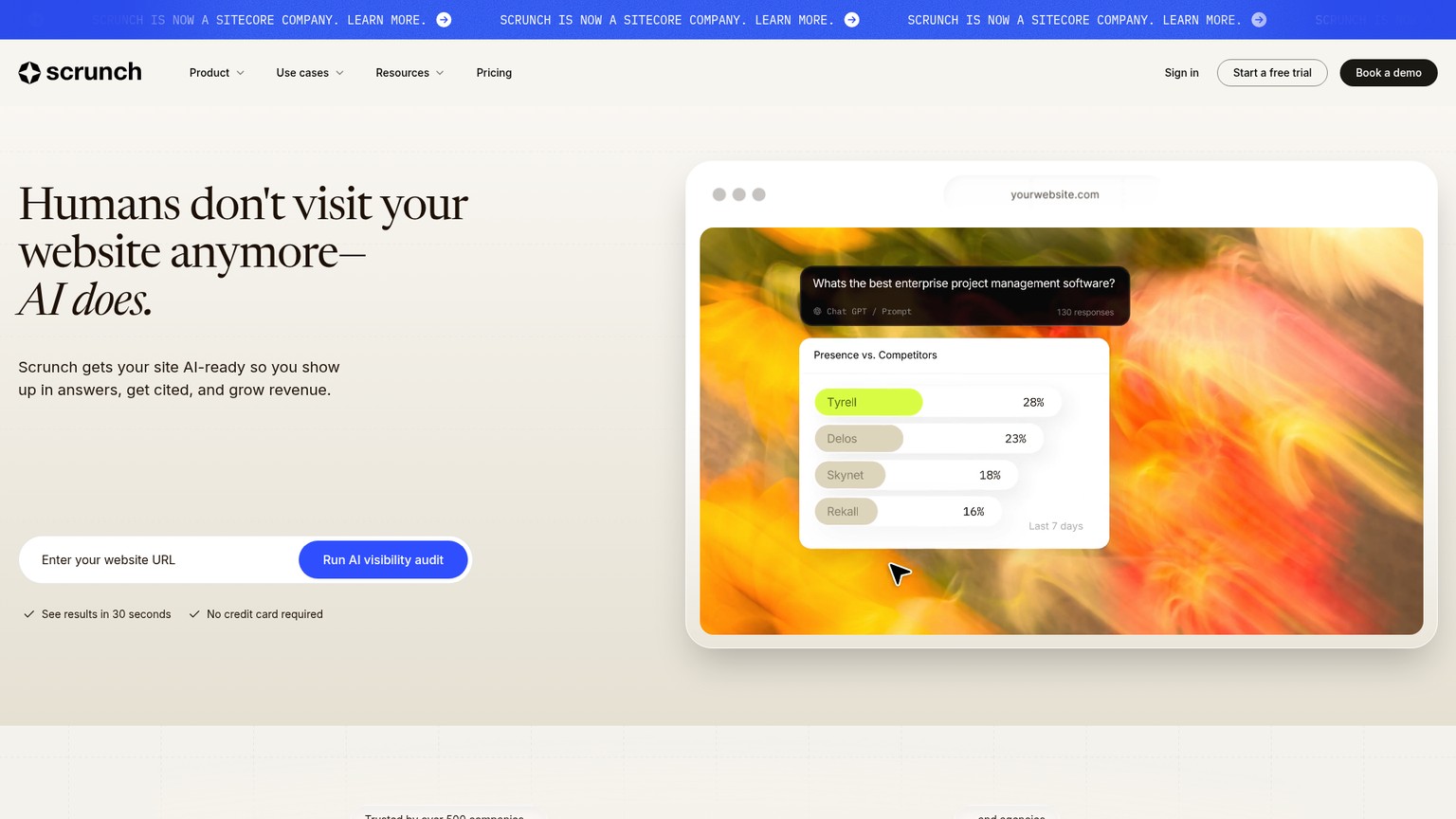Click the Scrunch logo in the header
The width and height of the screenshot is (1456, 819).
coord(80,72)
